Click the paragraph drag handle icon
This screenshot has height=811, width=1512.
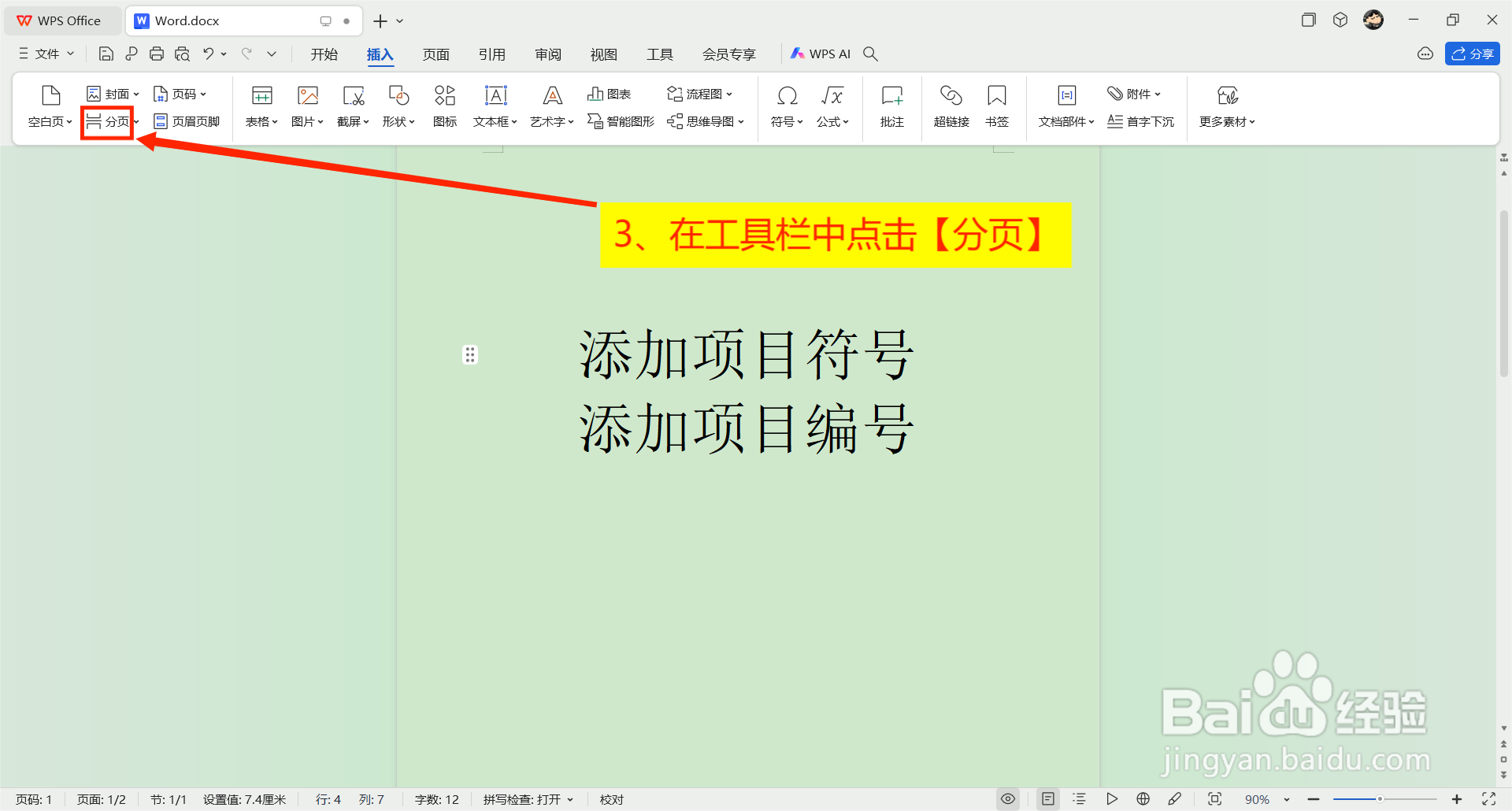[470, 355]
